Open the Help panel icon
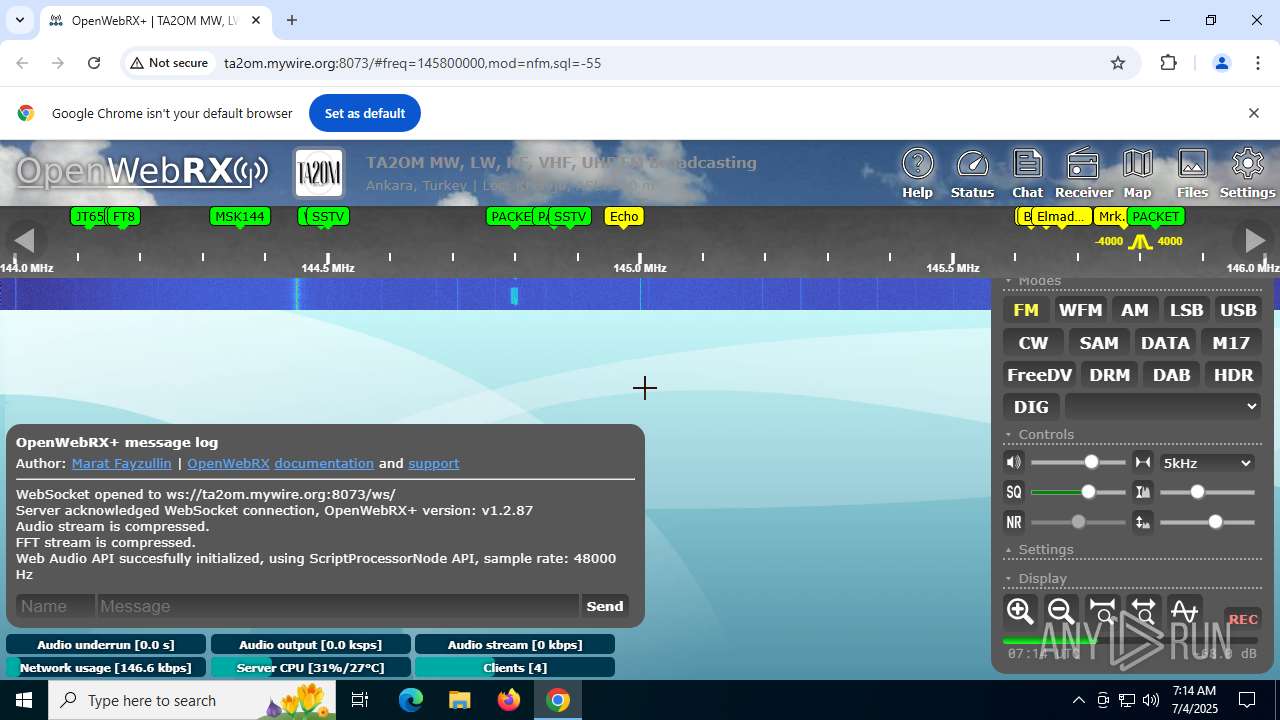The width and height of the screenshot is (1280, 720). point(917,174)
